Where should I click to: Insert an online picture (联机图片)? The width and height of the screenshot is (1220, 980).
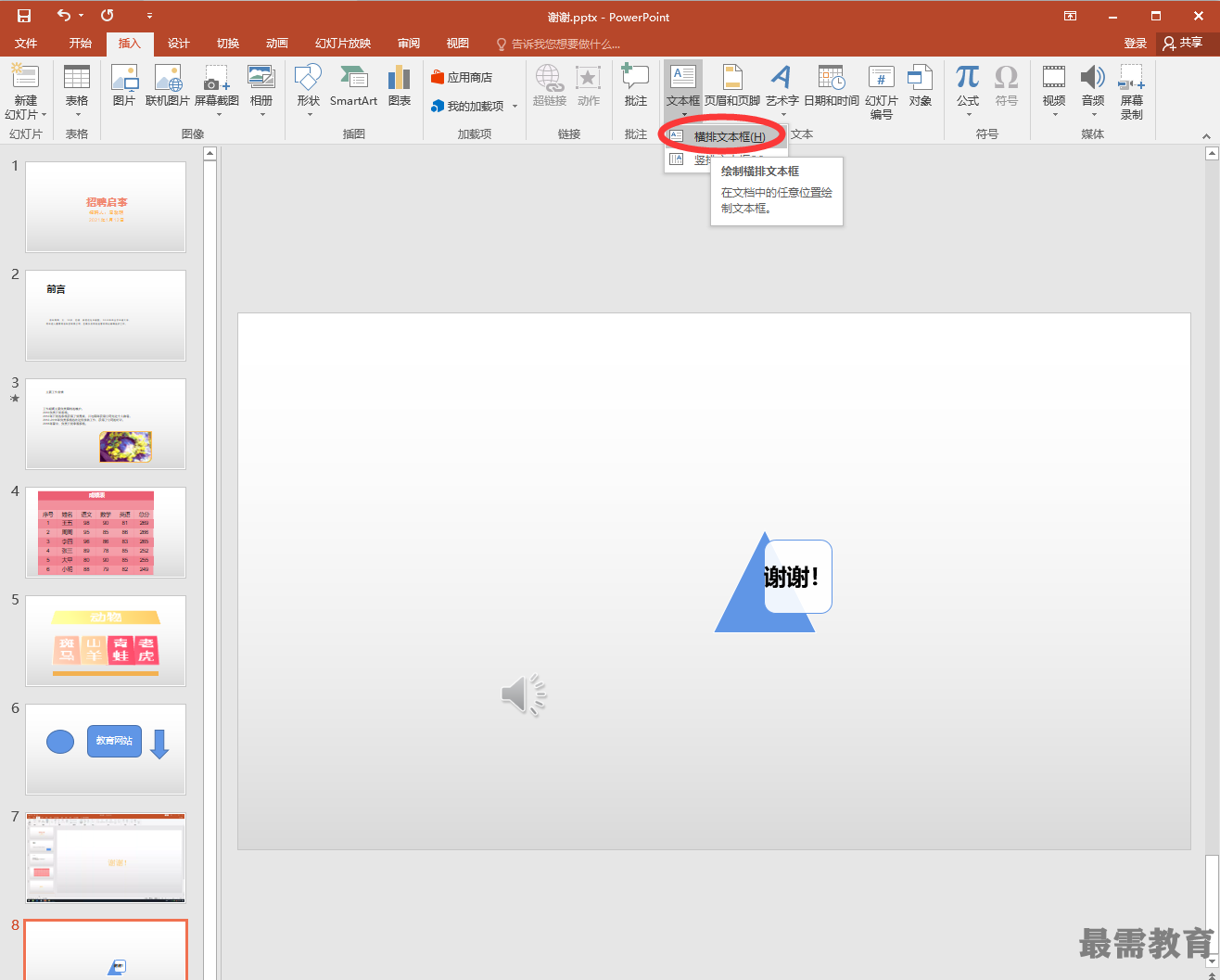(x=168, y=85)
